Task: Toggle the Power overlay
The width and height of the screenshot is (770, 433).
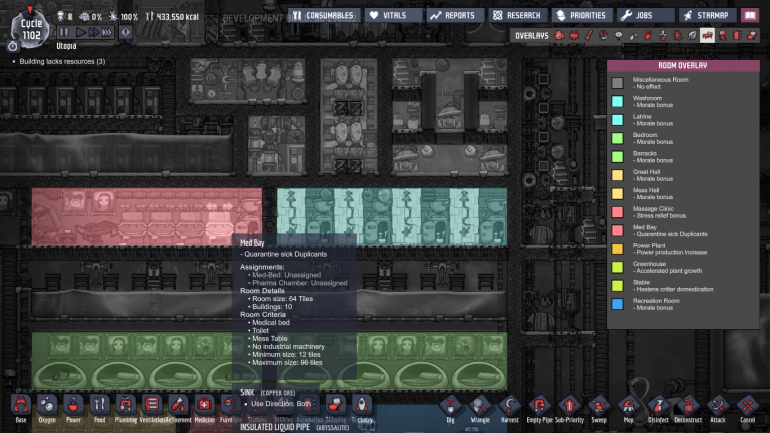Action: (x=574, y=35)
